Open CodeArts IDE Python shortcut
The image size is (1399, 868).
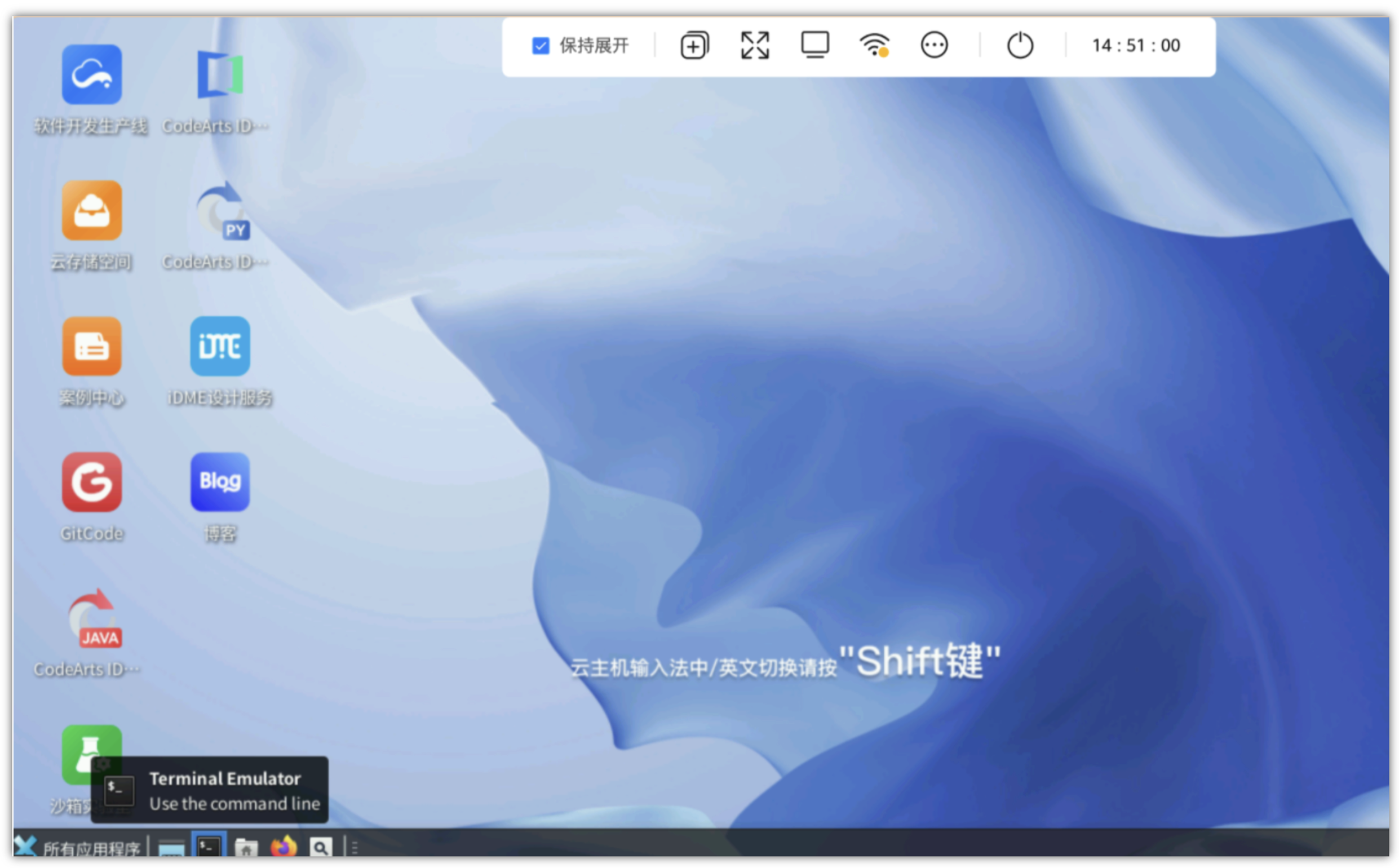tap(222, 211)
